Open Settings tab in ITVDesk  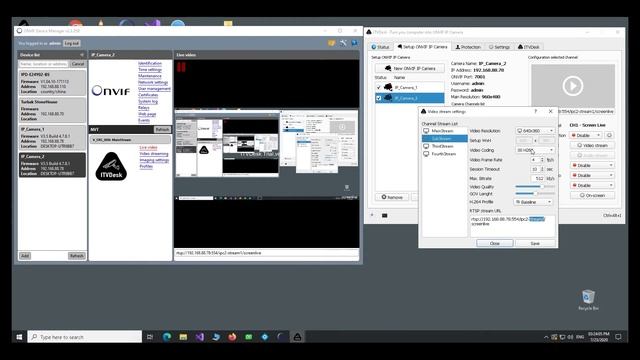(499, 47)
